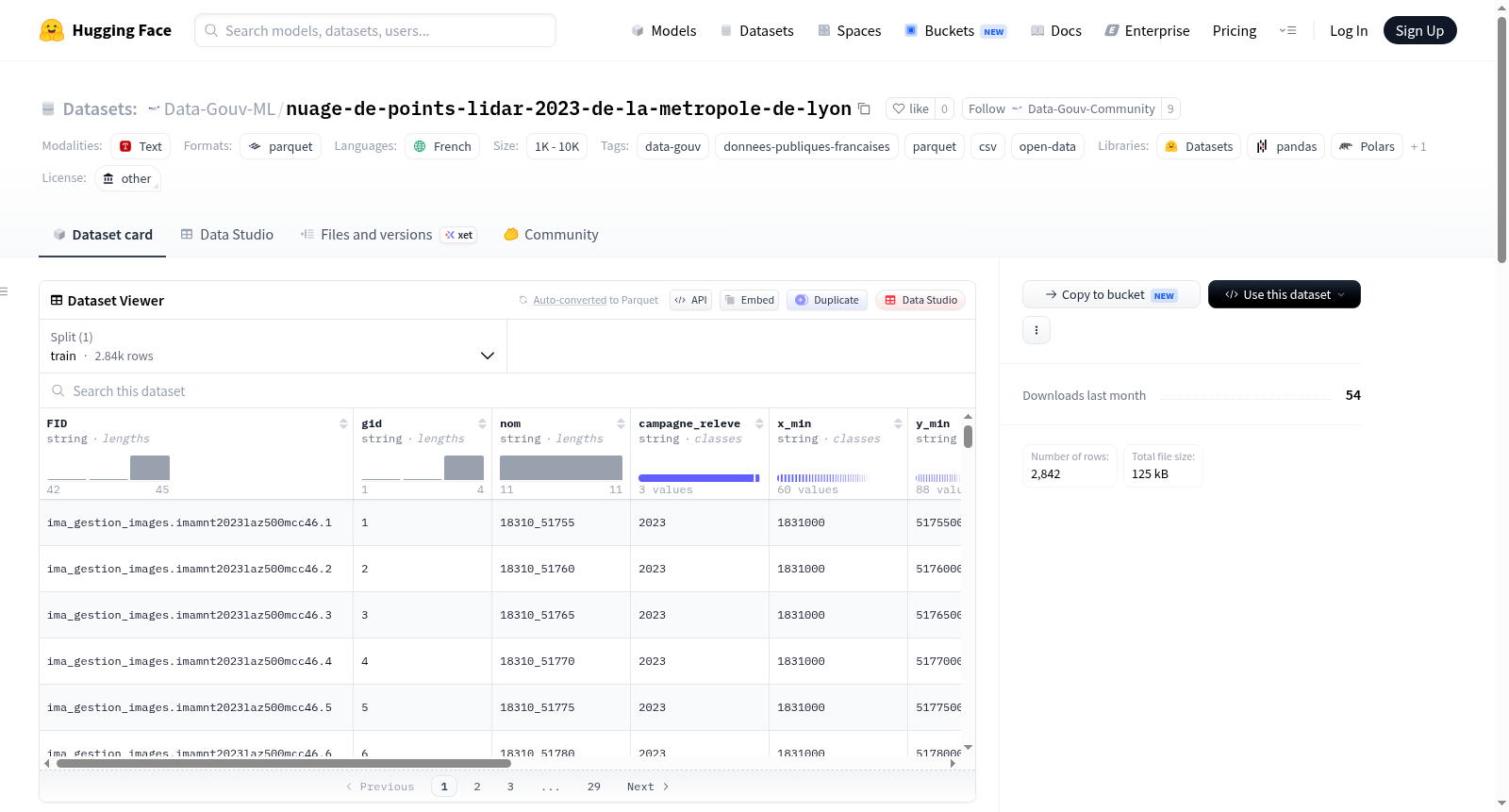Screen dimensions: 1509x812
Task: Click the Log In link
Action: 1349,30
